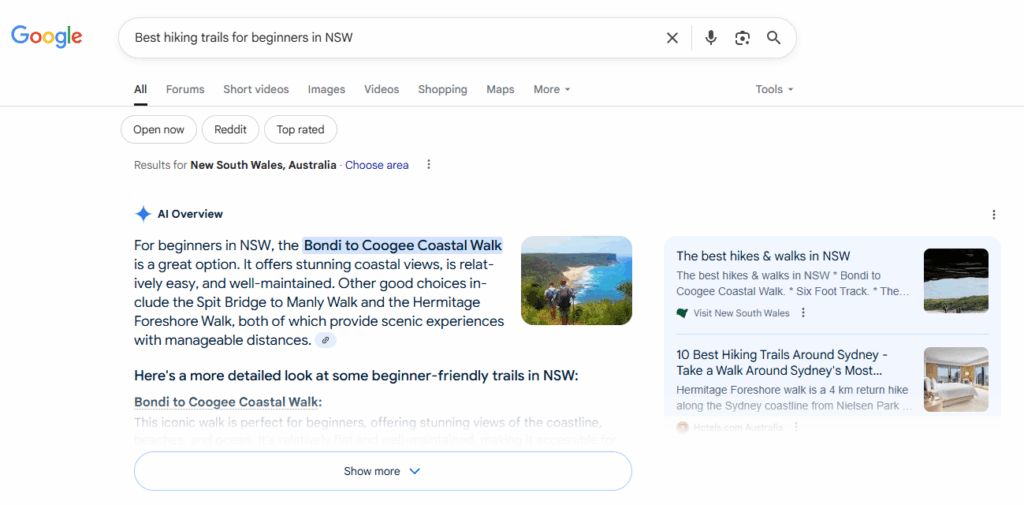1024x505 pixels.
Task: Start voice search with the microphone icon
Action: click(x=711, y=38)
